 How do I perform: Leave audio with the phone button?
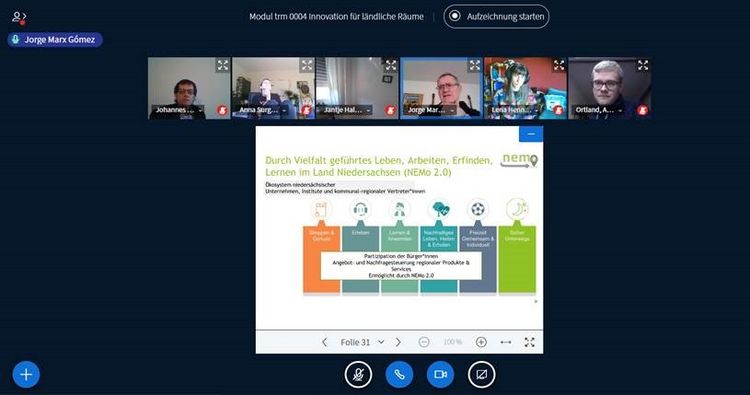coord(399,374)
